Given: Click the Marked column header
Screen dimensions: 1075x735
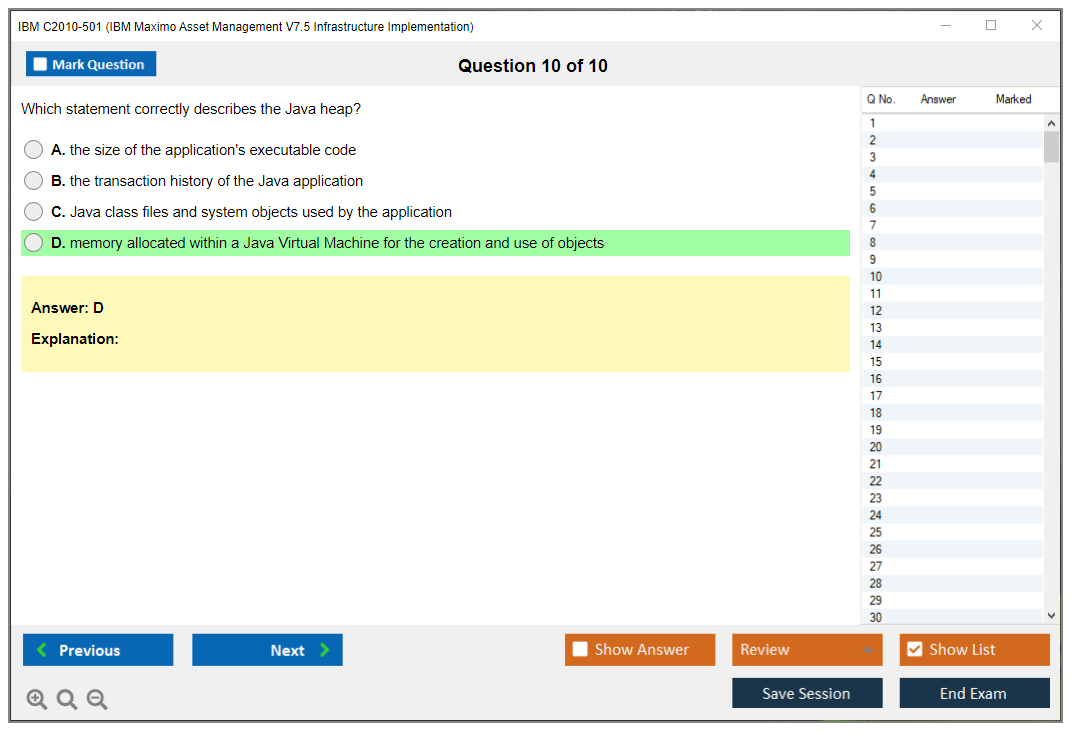Looking at the screenshot, I should coord(1013,99).
